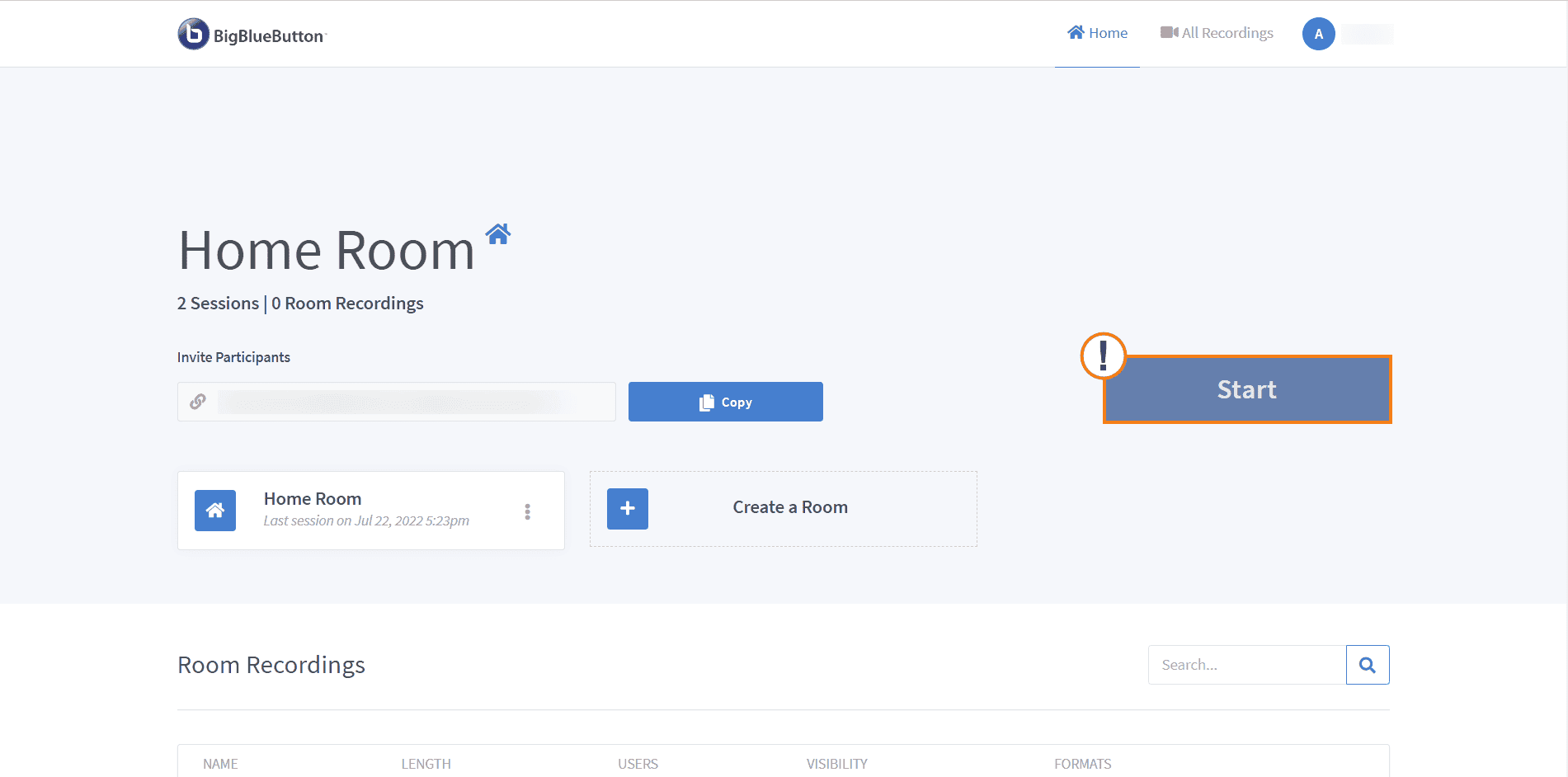Open the Home Room card options menu
Image resolution: width=1568 pixels, height=777 pixels.
[x=528, y=511]
